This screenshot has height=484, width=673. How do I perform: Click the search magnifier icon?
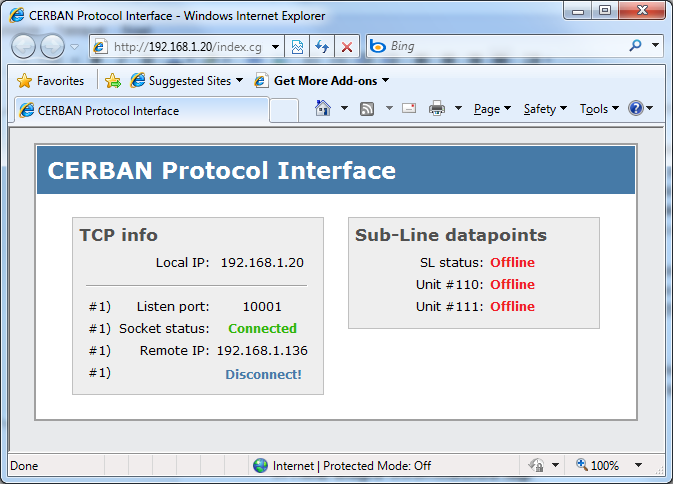tap(635, 46)
